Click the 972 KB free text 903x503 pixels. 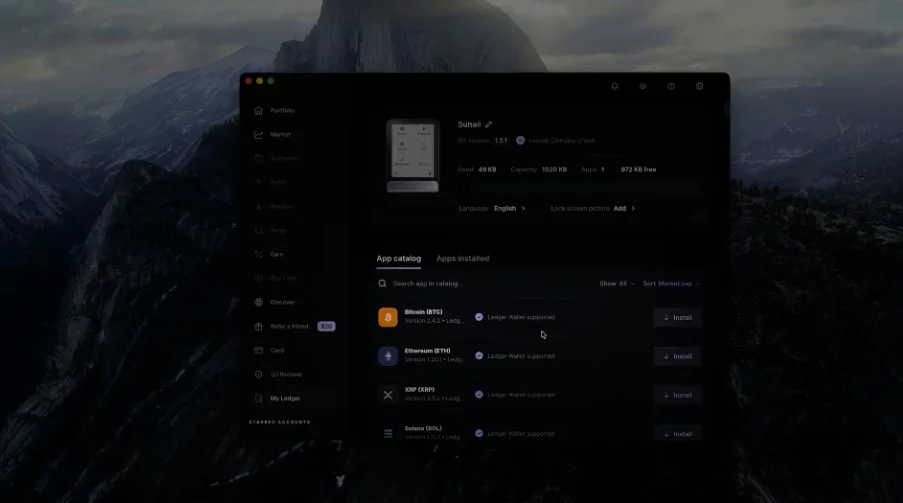click(638, 169)
